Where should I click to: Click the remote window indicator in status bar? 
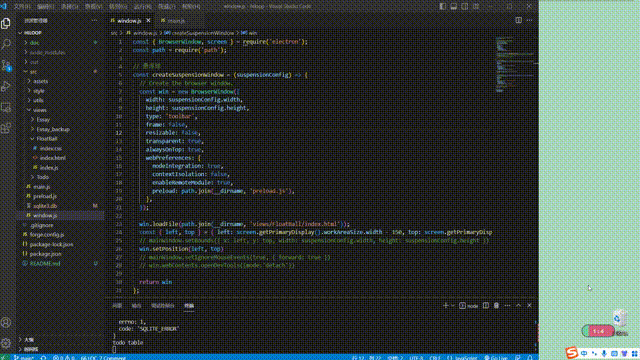point(4,357)
